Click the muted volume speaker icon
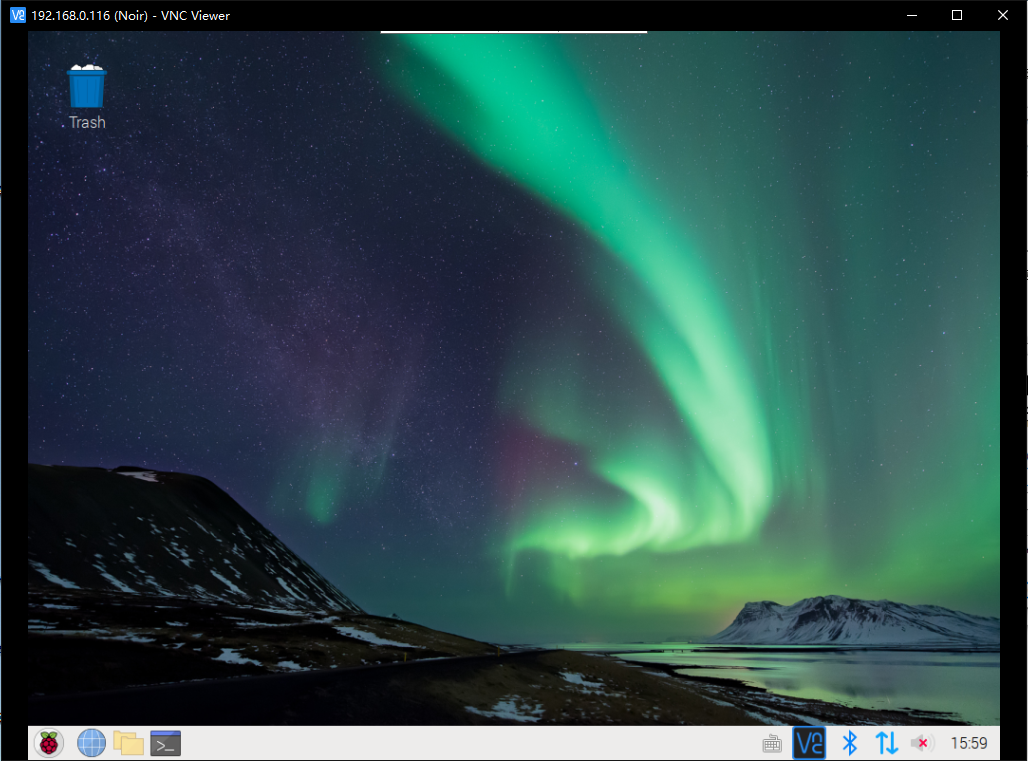 [920, 743]
